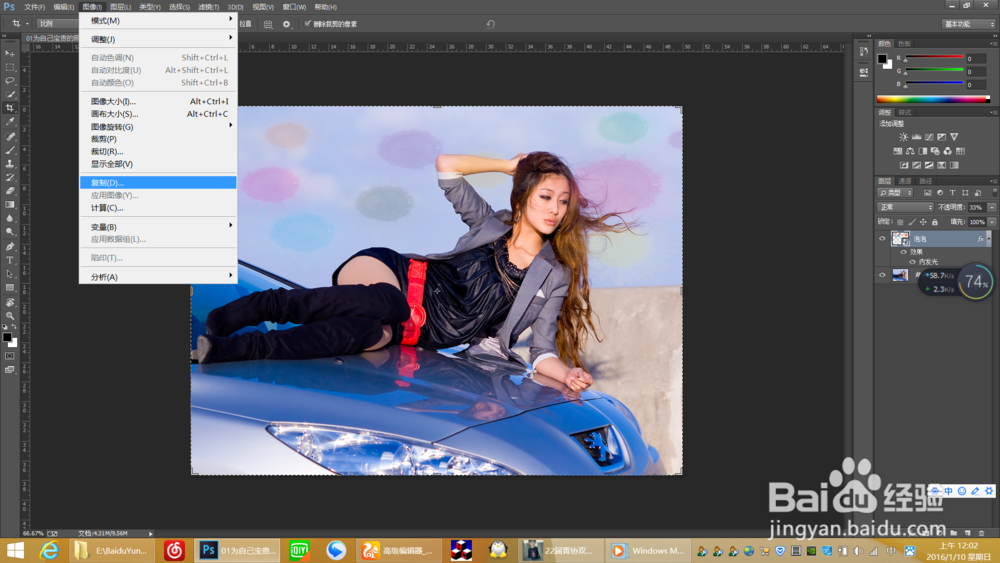The image size is (1000, 563).
Task: Choose 计算(C)... menu entry
Action: click(x=158, y=208)
